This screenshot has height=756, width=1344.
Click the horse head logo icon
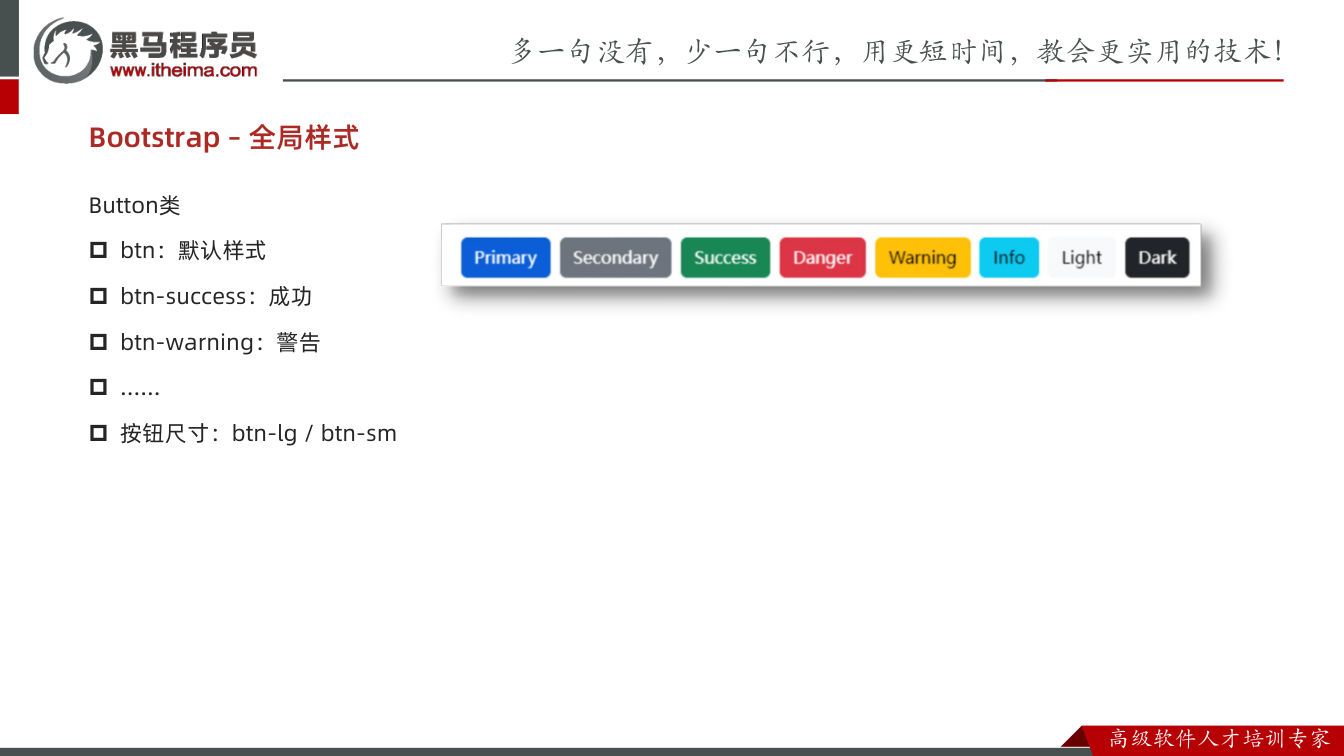pos(68,50)
